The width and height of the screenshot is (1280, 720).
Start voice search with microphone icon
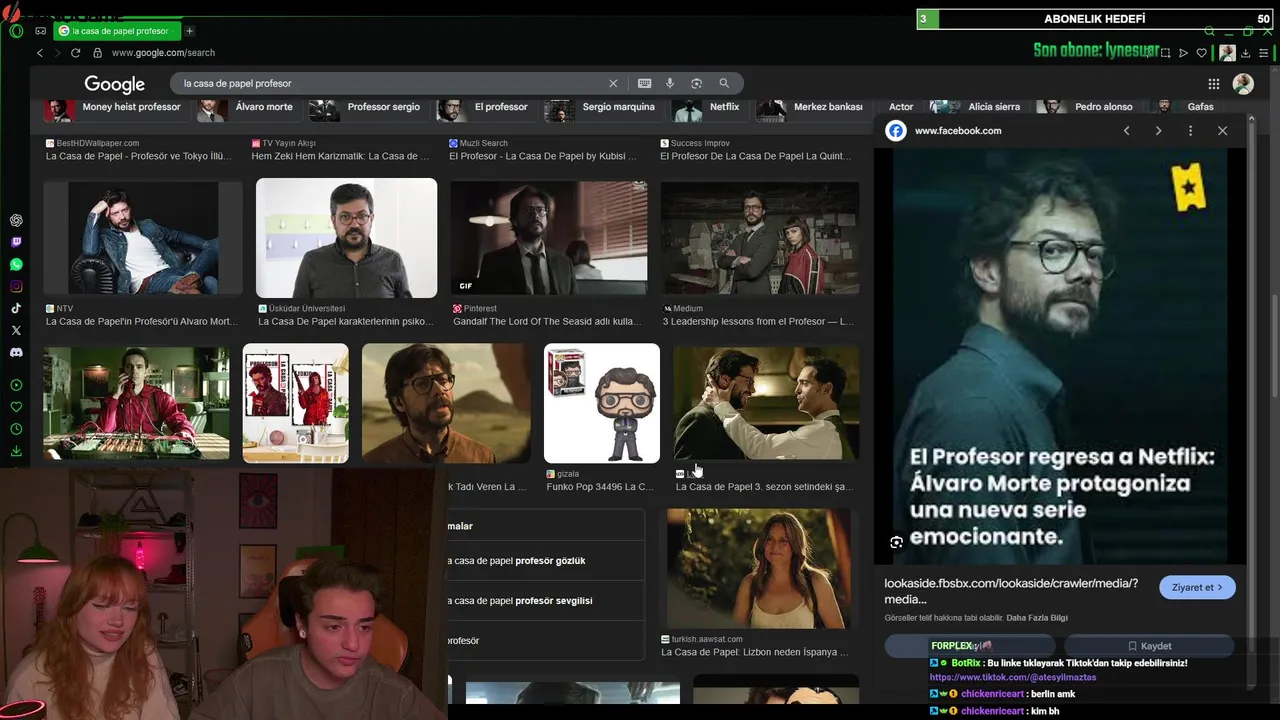[670, 83]
